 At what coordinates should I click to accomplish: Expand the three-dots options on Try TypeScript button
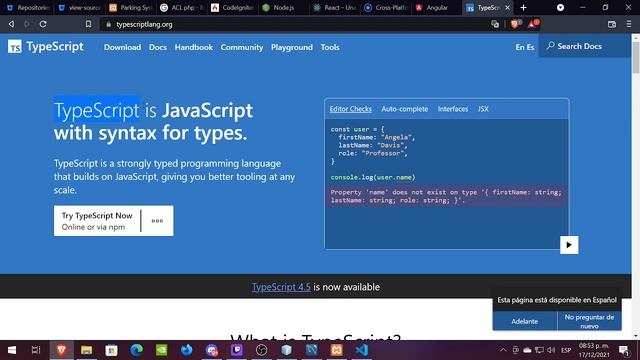[x=157, y=221]
